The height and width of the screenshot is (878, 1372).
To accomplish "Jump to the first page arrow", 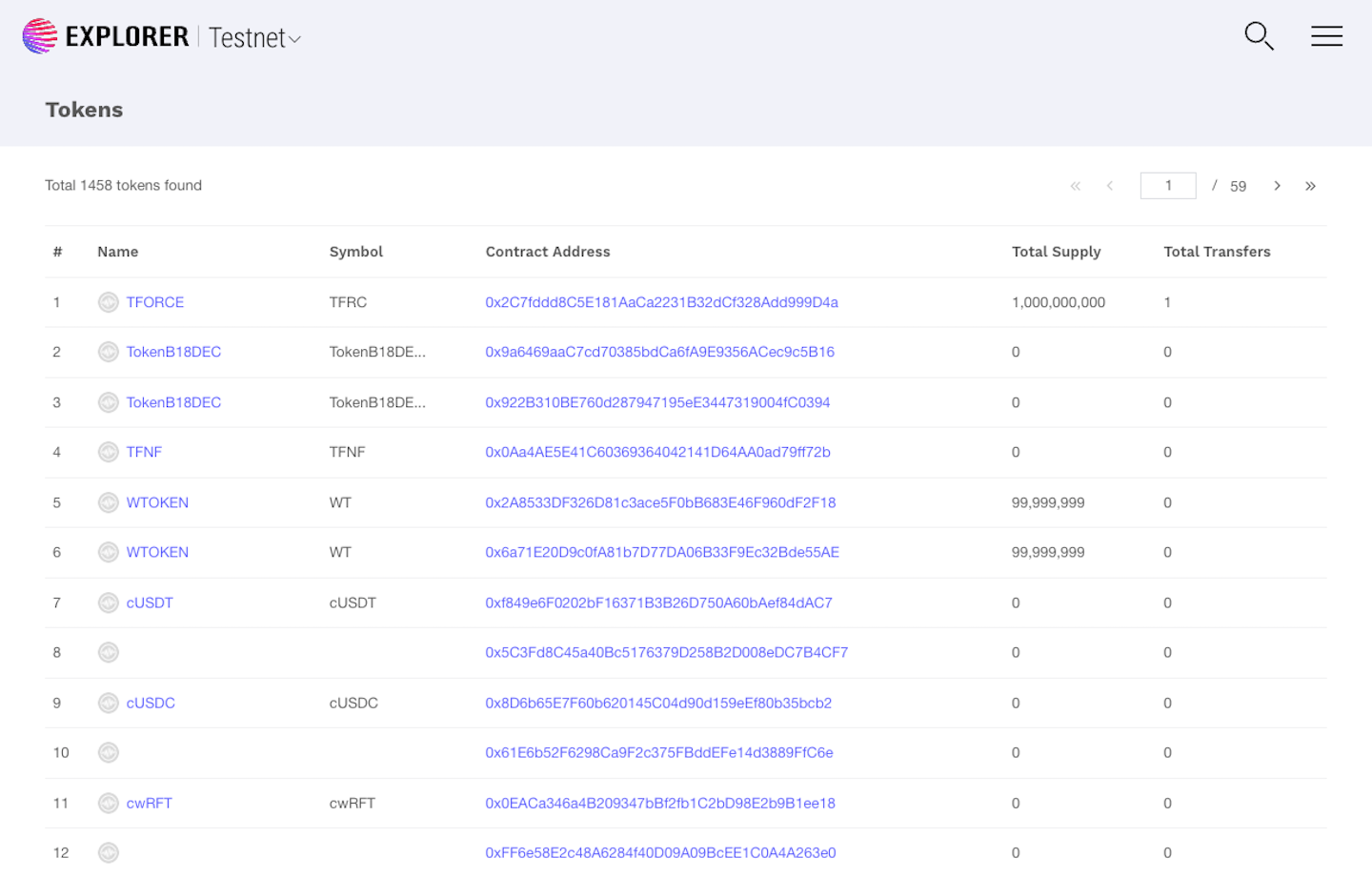I will click(1076, 186).
